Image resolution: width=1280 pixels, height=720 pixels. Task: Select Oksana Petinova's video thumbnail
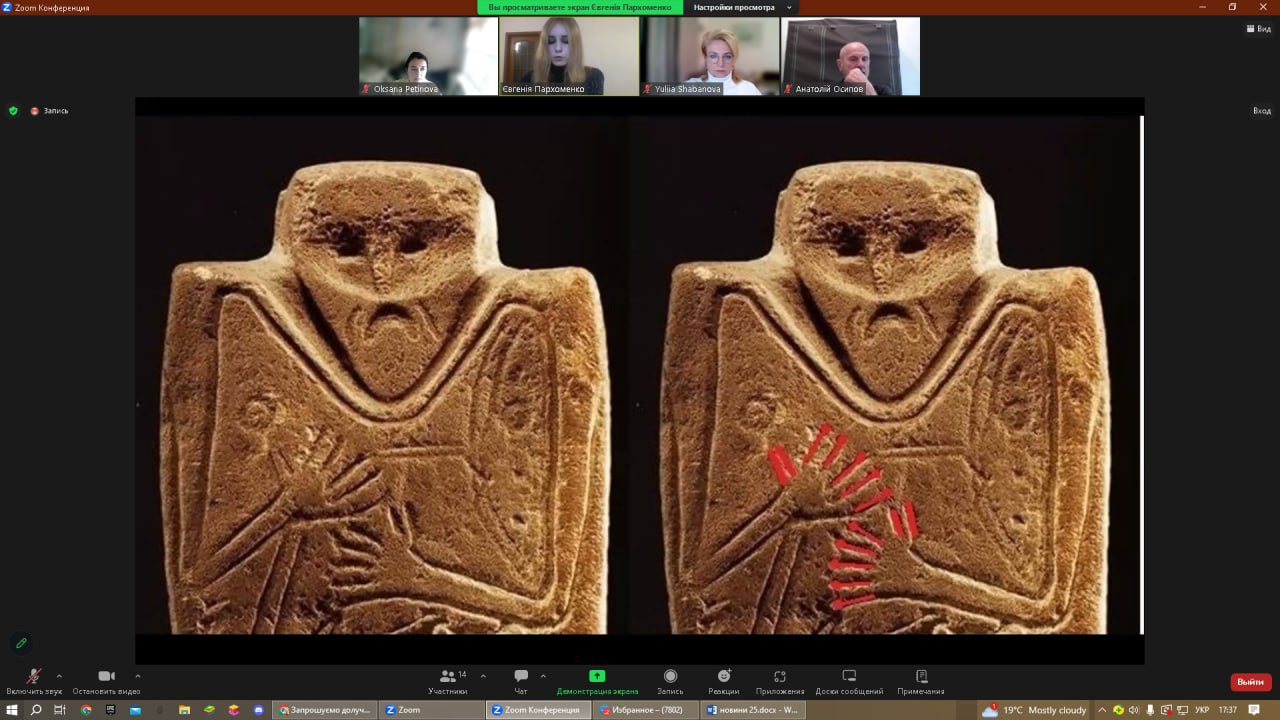coord(429,56)
